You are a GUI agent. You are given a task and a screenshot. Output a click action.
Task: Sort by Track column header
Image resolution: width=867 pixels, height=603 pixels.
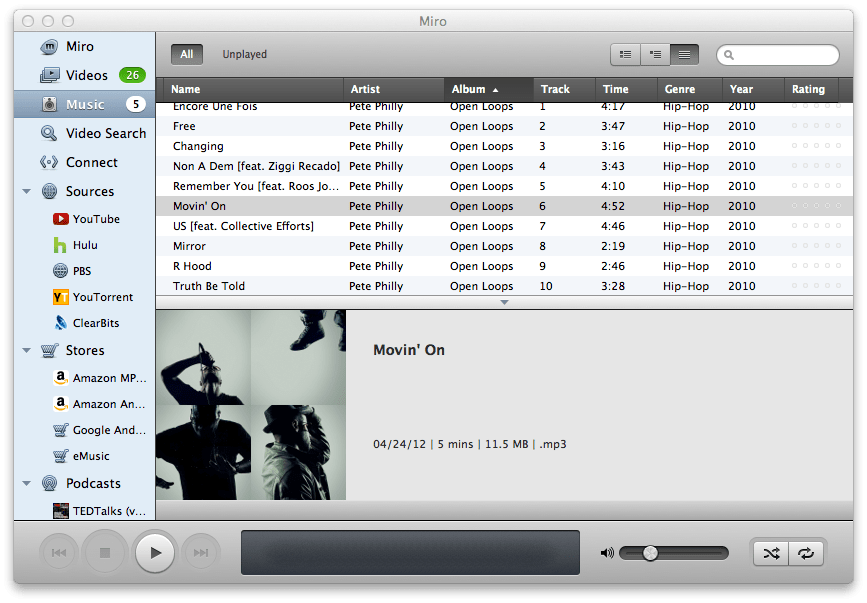[565, 89]
